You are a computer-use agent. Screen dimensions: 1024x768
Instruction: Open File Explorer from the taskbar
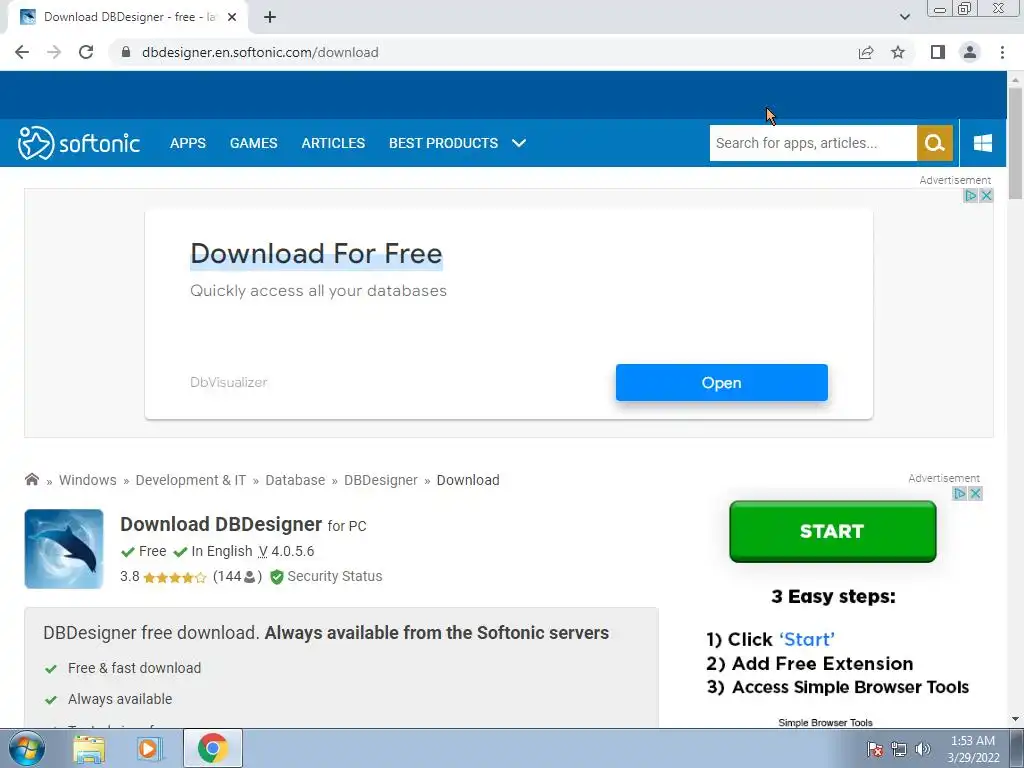click(89, 748)
